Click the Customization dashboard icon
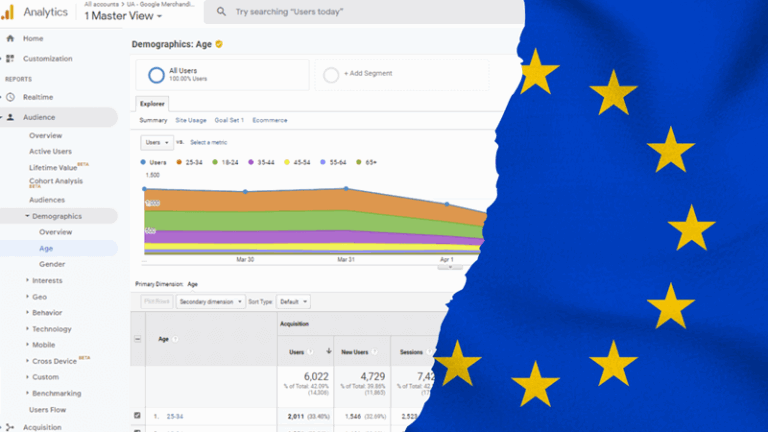Screen dimensions: 768x432 coord(10,58)
